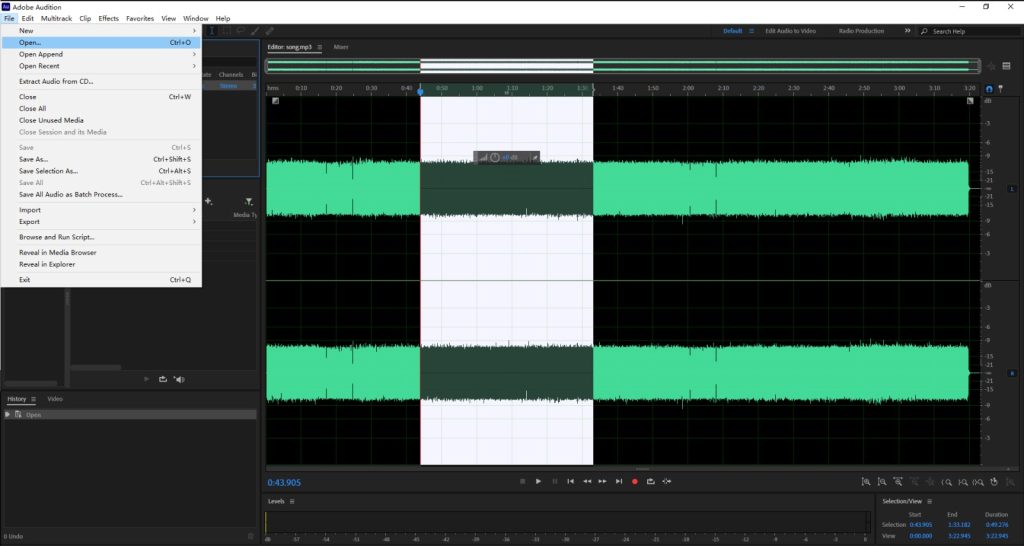
Task: Move playhead to previous marker button
Action: [x=571, y=481]
